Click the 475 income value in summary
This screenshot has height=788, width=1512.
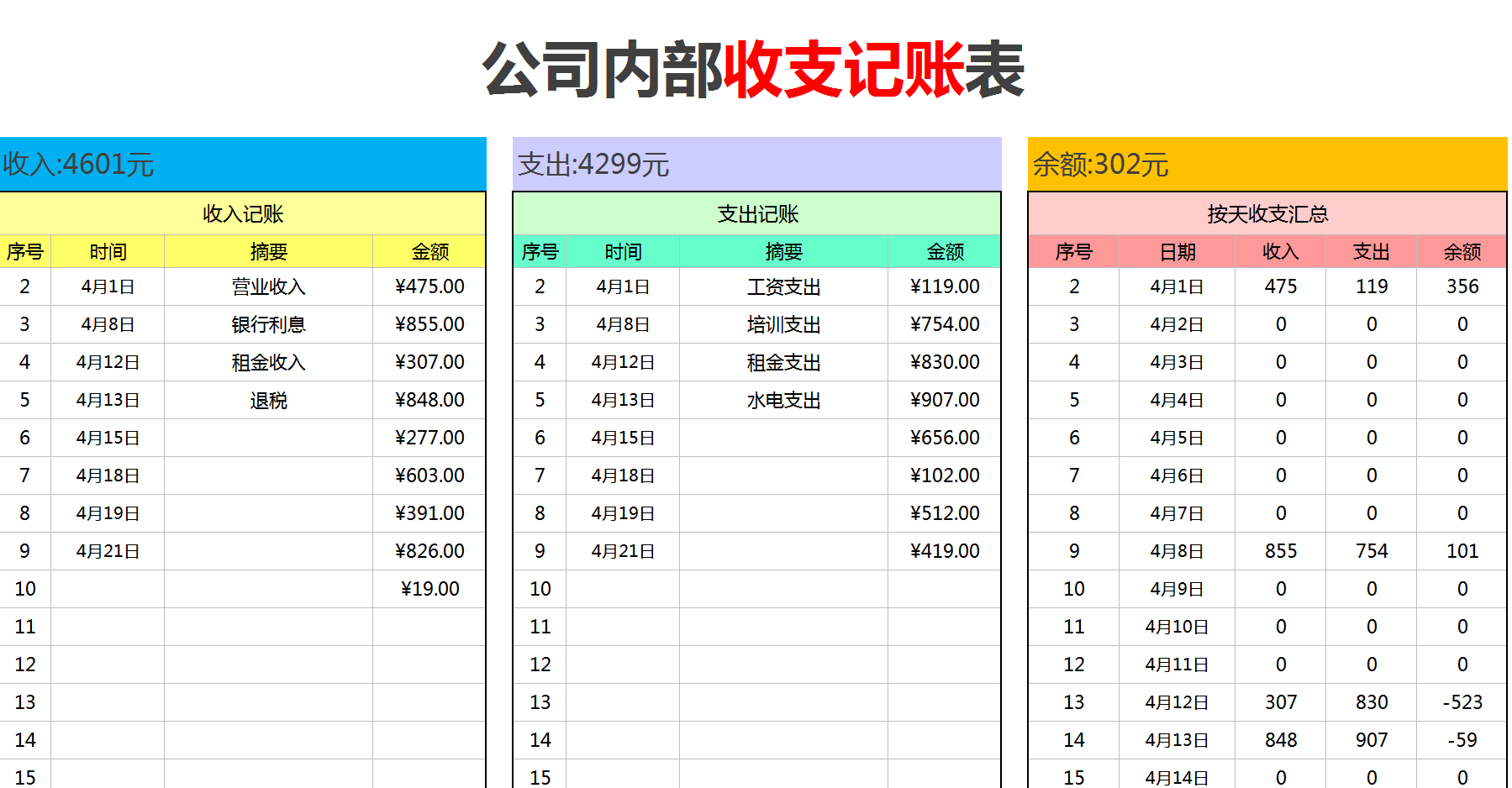click(1280, 286)
